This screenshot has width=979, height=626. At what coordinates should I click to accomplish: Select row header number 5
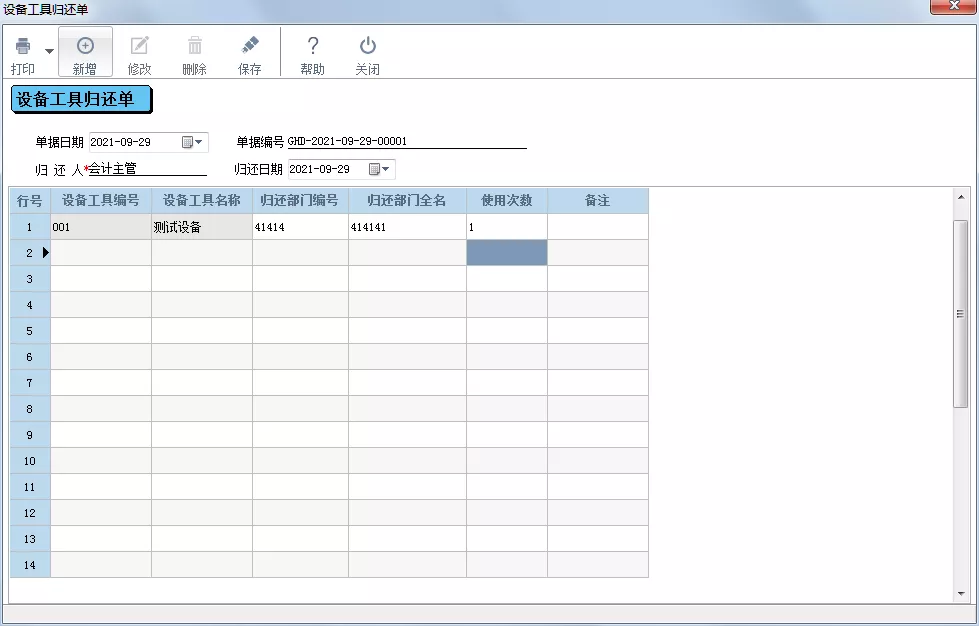click(30, 331)
